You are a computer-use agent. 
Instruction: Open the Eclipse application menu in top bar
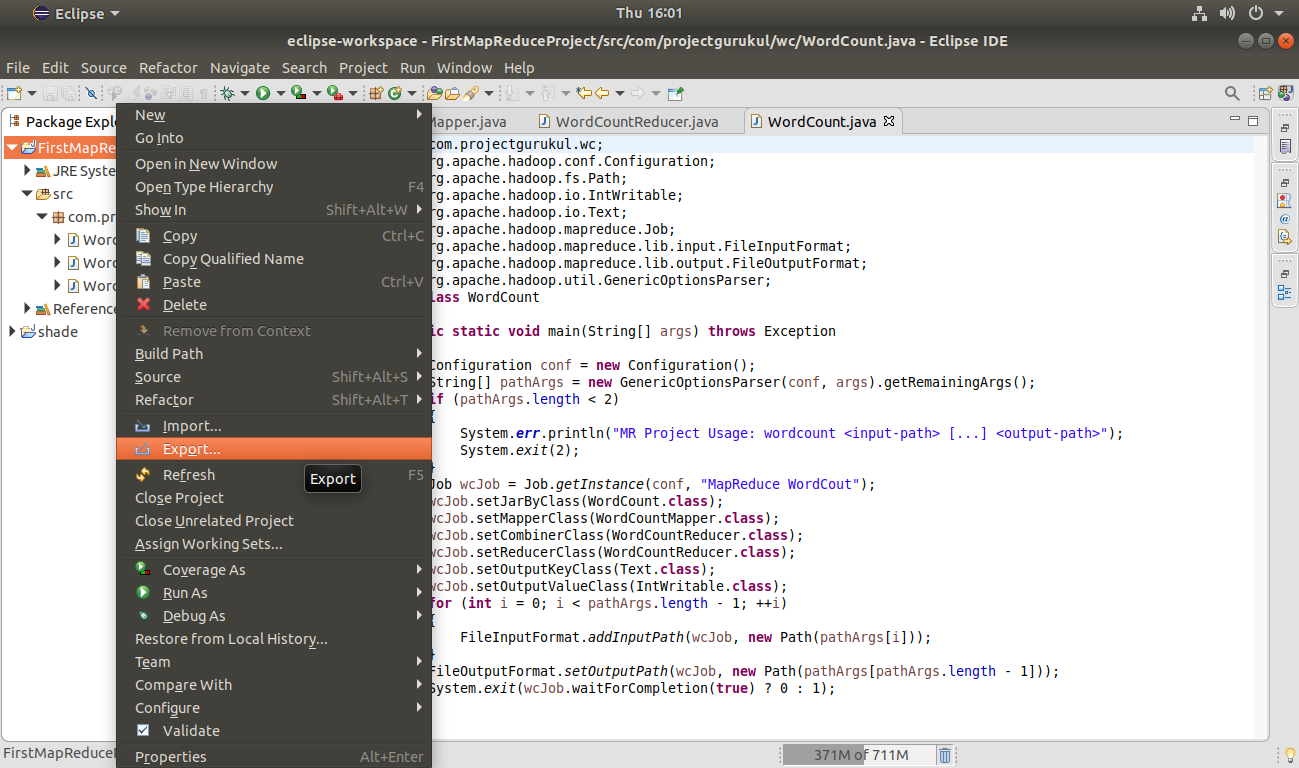coord(76,13)
